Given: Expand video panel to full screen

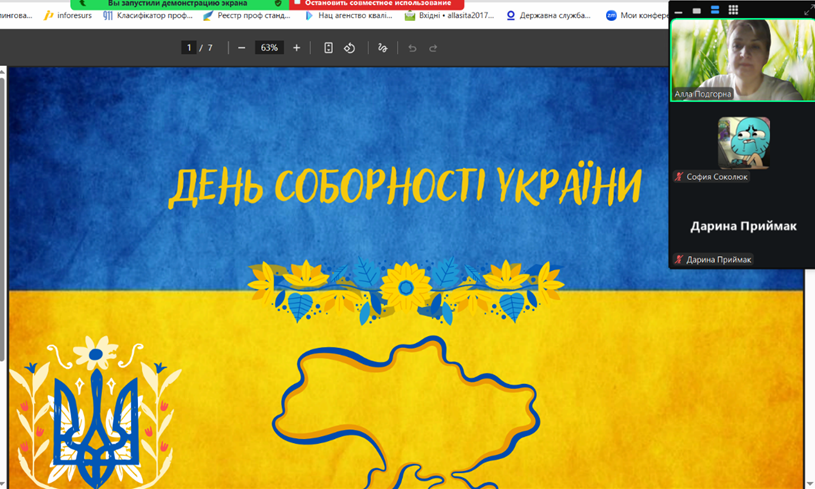Looking at the screenshot, I should pos(807,10).
